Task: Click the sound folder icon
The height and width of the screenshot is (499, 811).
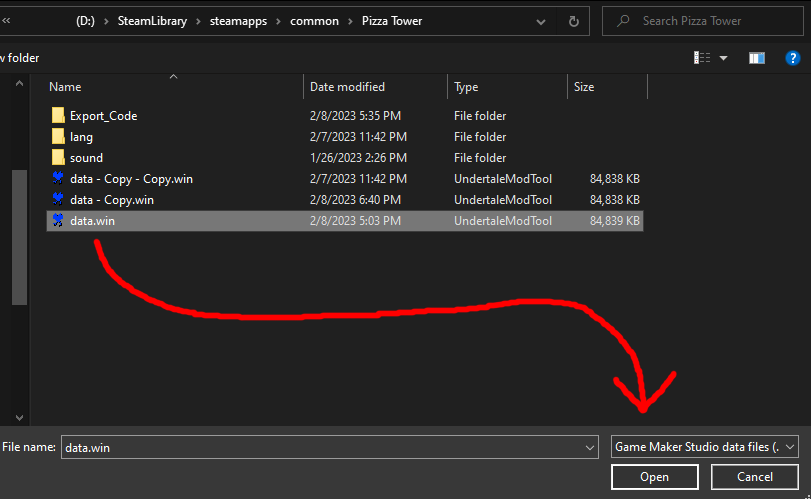Action: point(58,157)
